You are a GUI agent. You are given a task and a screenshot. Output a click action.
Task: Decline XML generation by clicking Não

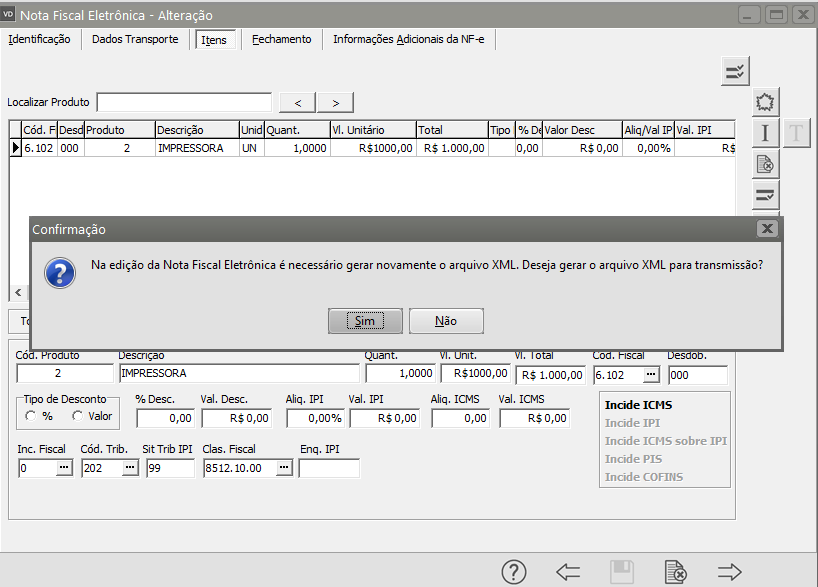(446, 321)
